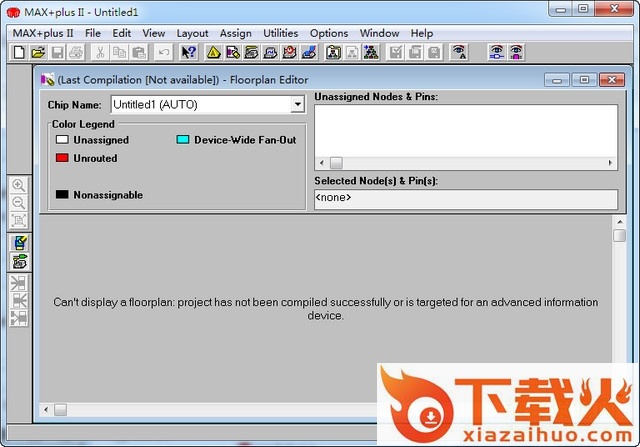Click the Search text eye icon
Image resolution: width=640 pixels, height=447 pixels.
pyautogui.click(x=459, y=52)
